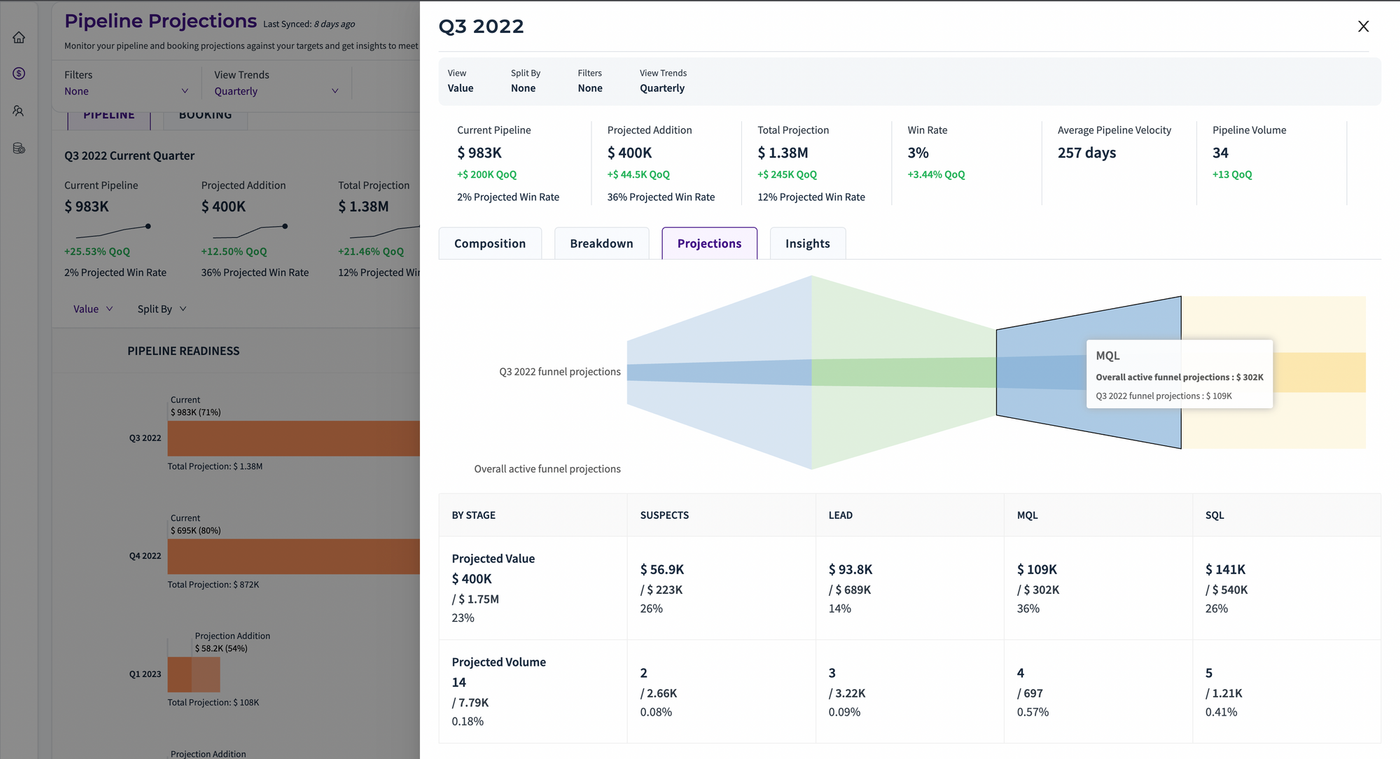Click the $ 141K SQL projected value
Viewport: 1400px width, 759px height.
pyautogui.click(x=1225, y=569)
